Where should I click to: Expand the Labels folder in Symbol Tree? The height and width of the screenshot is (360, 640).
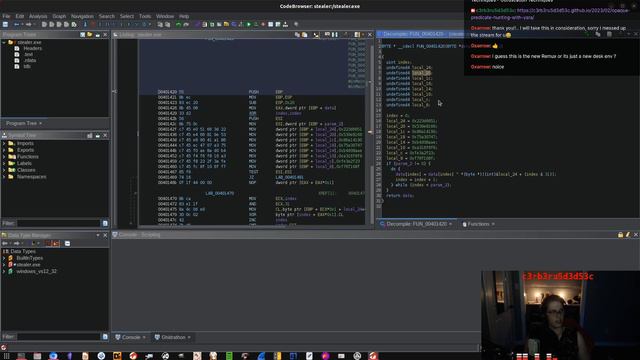pos(4,163)
